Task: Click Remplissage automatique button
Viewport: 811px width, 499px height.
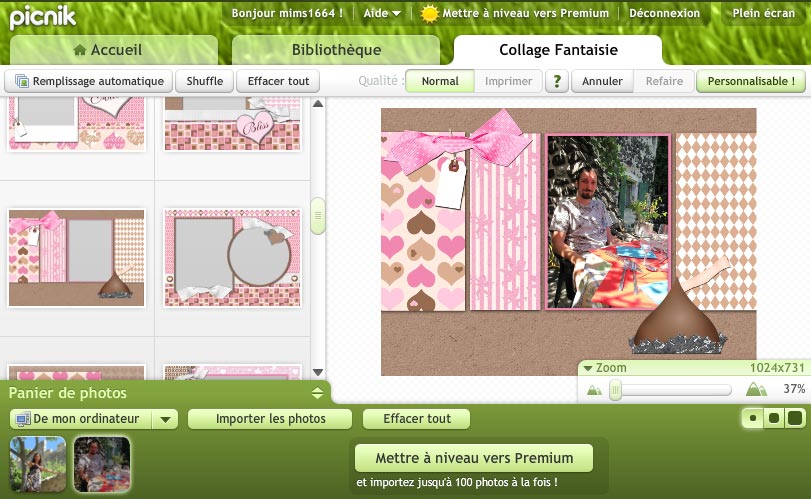Action: click(88, 81)
